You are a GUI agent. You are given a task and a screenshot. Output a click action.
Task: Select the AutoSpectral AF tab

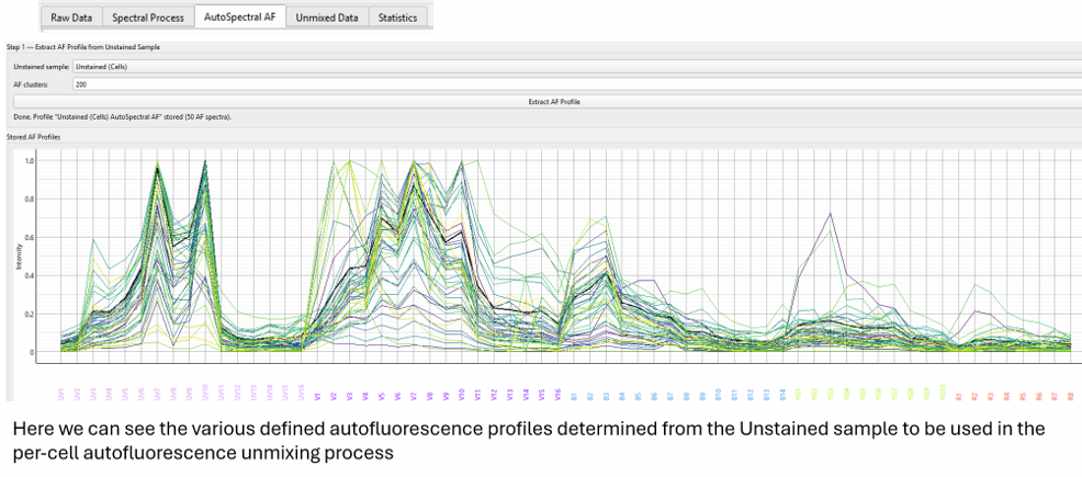point(239,17)
